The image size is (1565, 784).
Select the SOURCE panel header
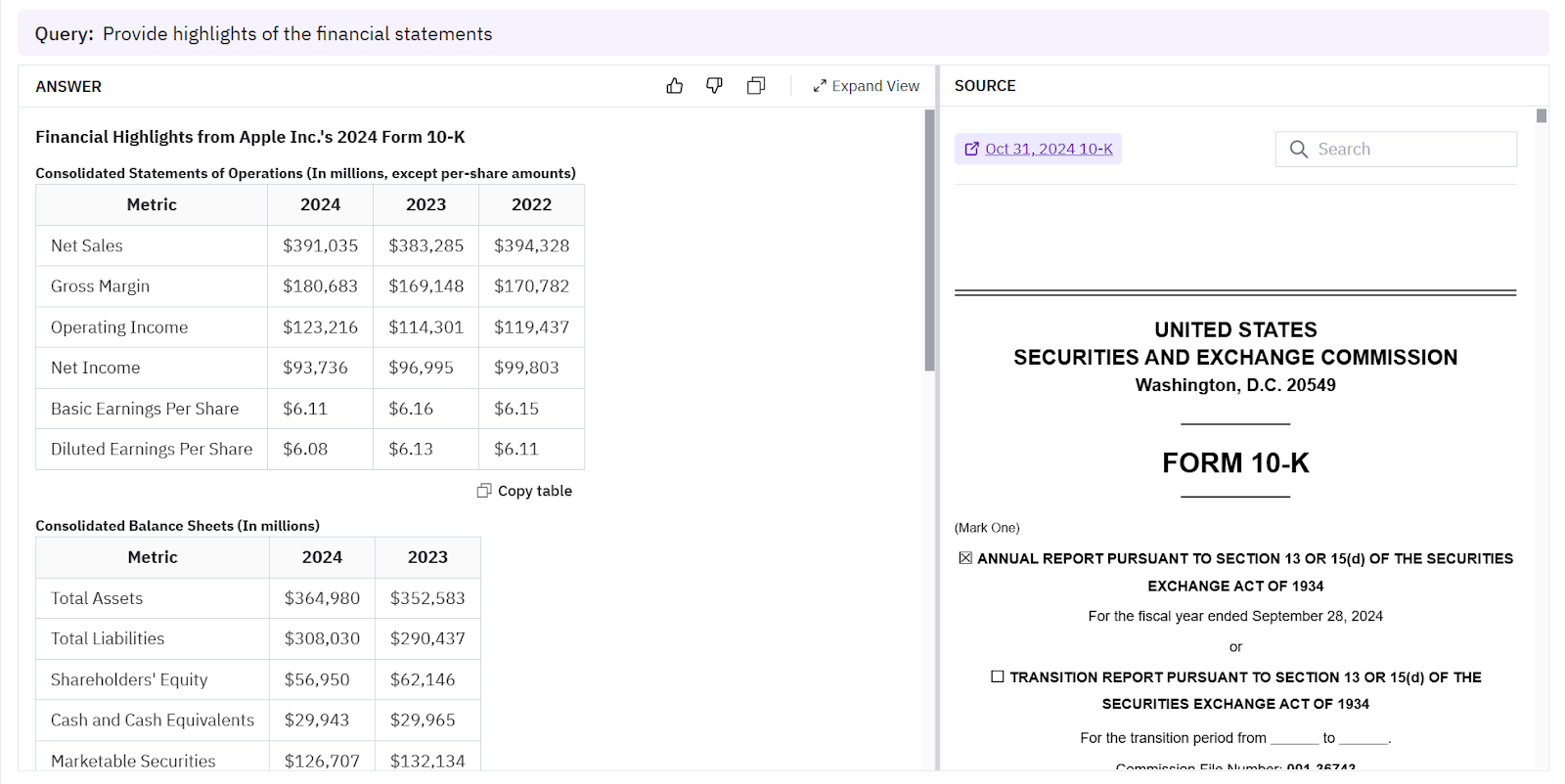(x=985, y=86)
